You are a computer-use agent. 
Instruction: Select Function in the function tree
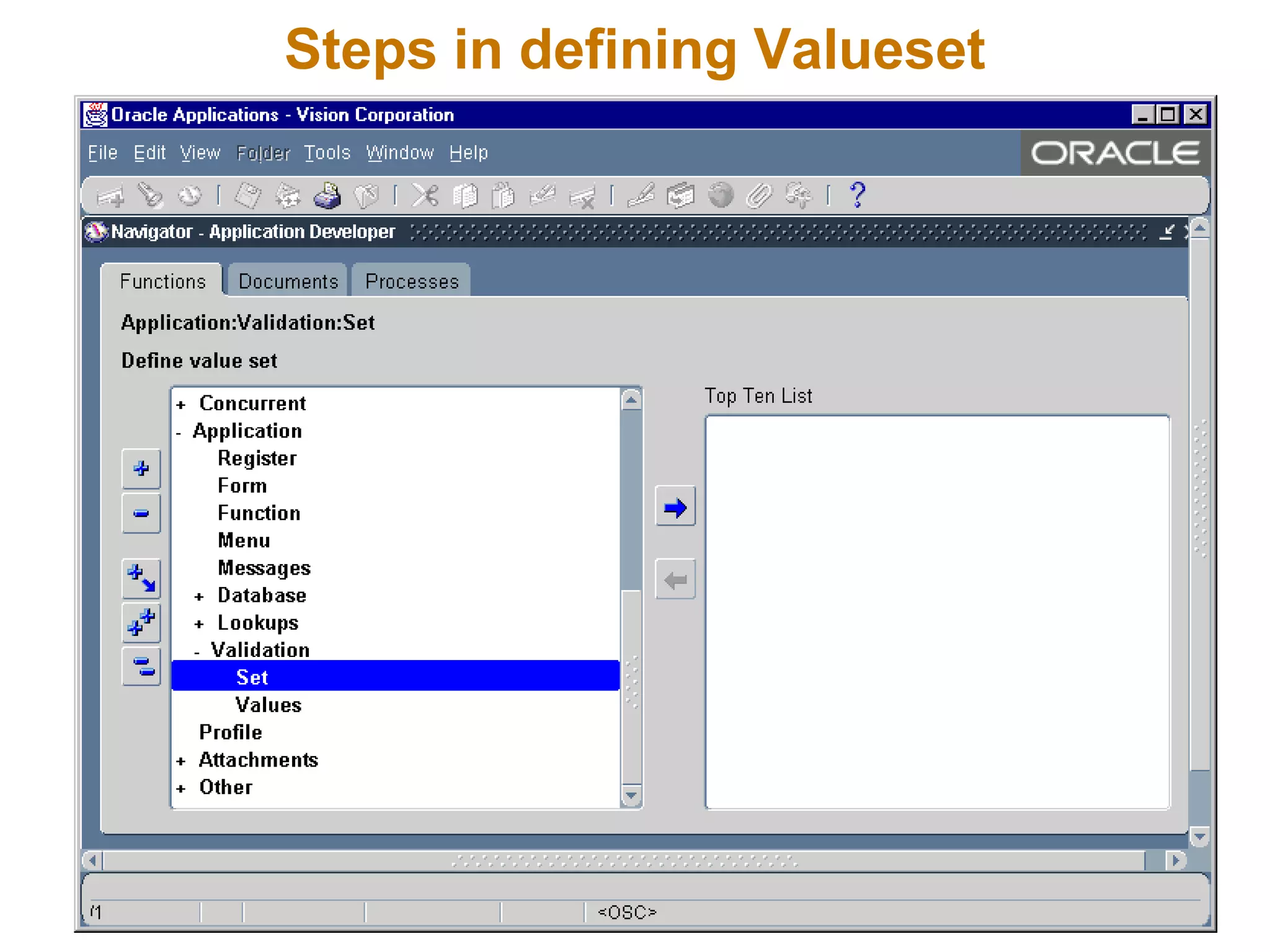(259, 513)
